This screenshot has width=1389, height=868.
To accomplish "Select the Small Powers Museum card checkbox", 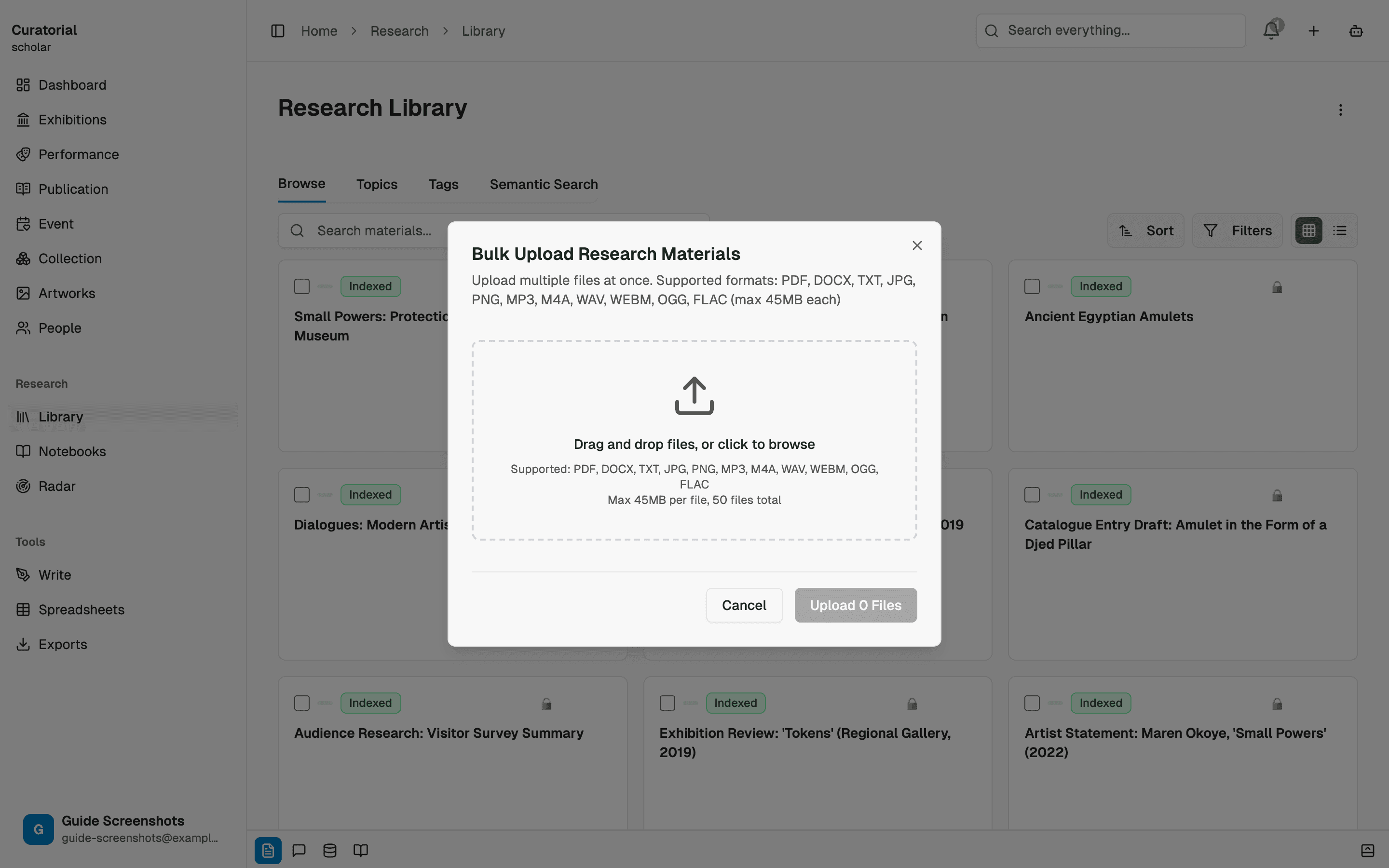I will point(302,286).
